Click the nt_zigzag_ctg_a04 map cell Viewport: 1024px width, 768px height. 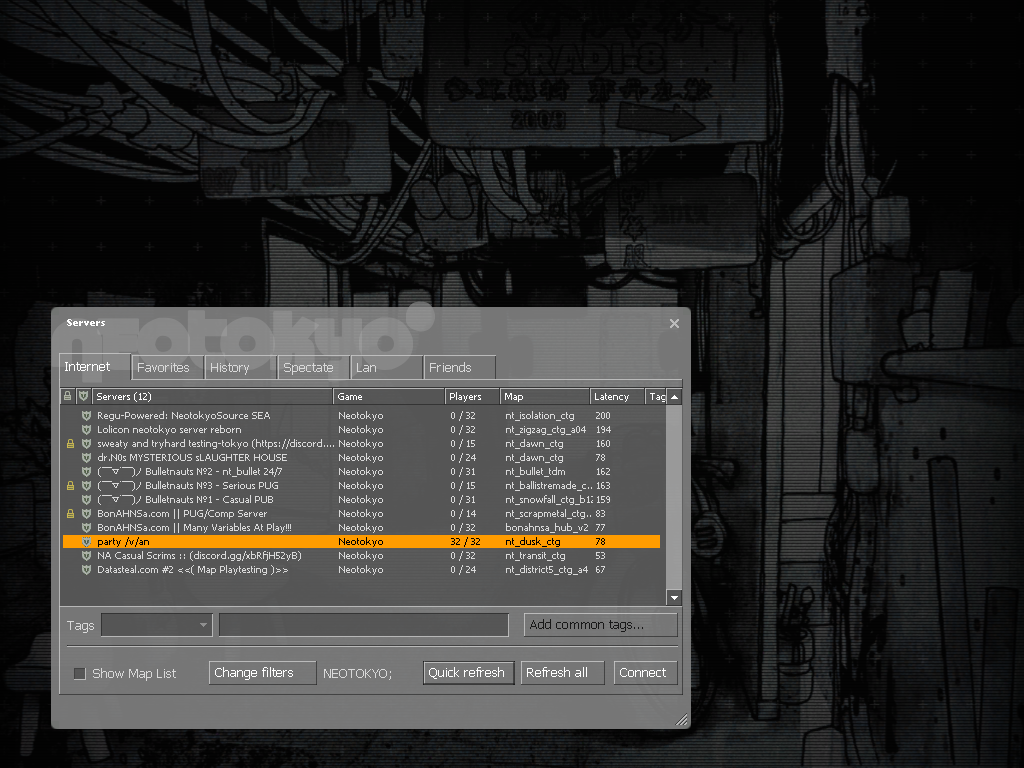pos(545,430)
